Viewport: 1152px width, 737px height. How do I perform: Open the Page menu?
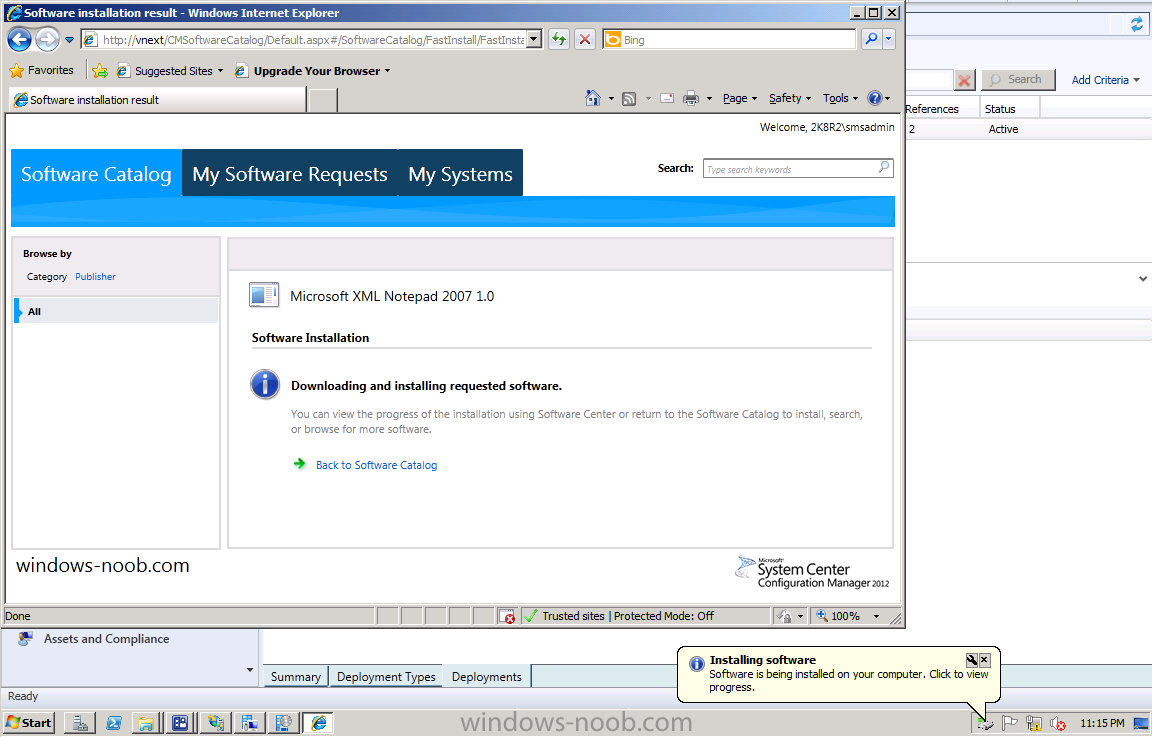coord(739,98)
